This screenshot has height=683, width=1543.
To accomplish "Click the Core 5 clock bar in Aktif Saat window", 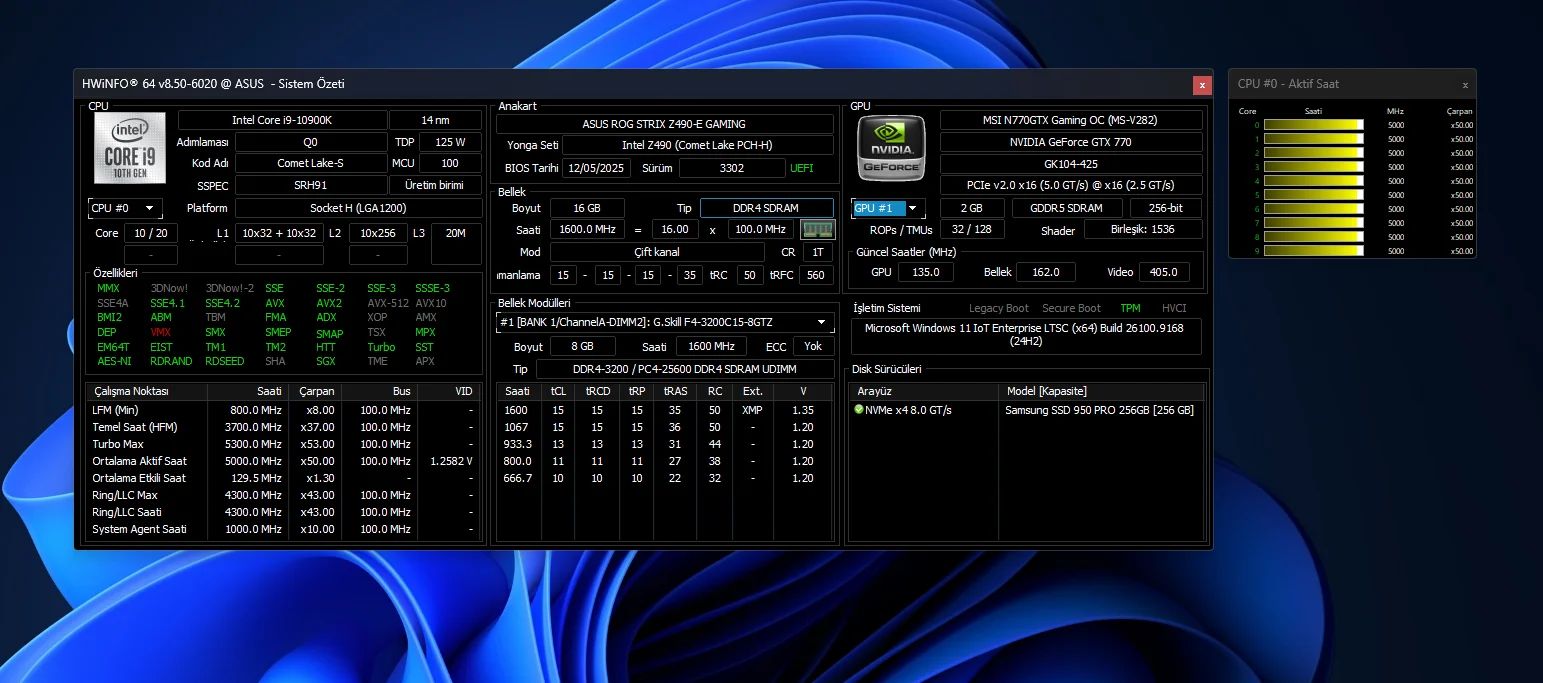I will click(x=1314, y=195).
